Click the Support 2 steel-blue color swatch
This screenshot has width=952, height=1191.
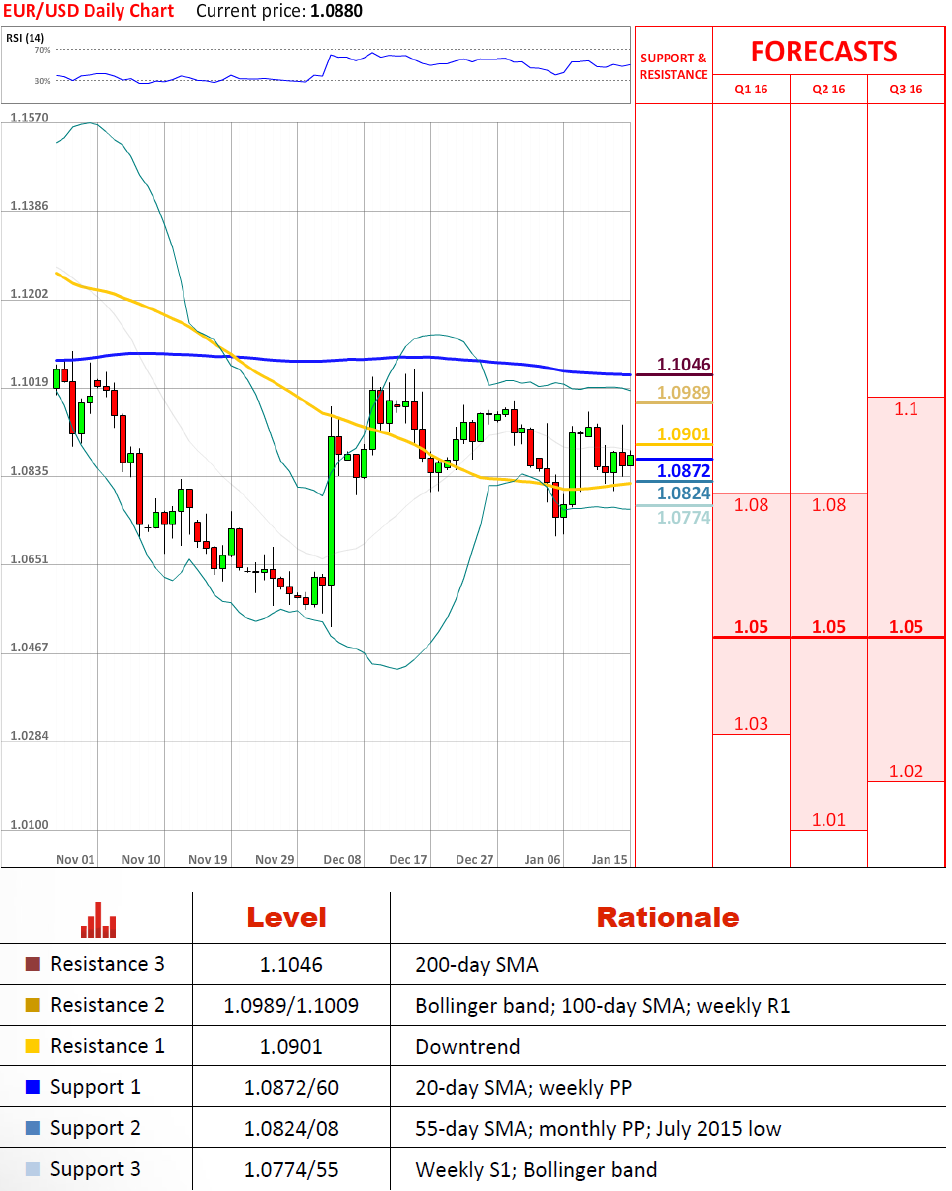pyautogui.click(x=33, y=1128)
